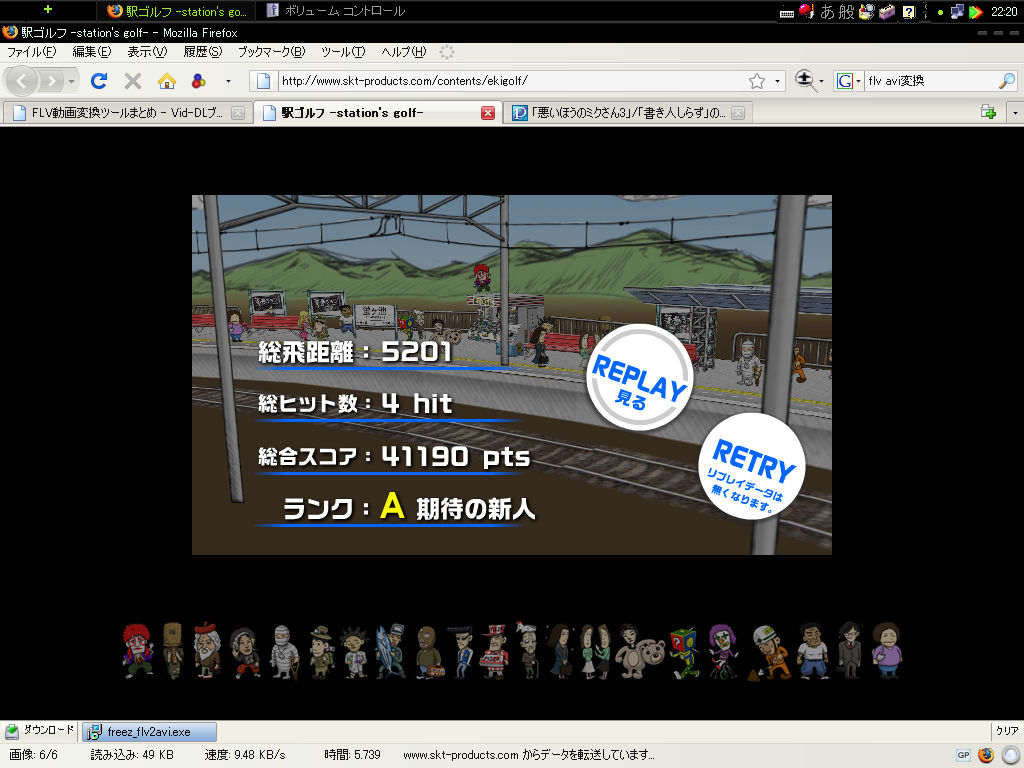The image size is (1024, 768).
Task: Click the RETRY round button
Action: click(x=752, y=466)
